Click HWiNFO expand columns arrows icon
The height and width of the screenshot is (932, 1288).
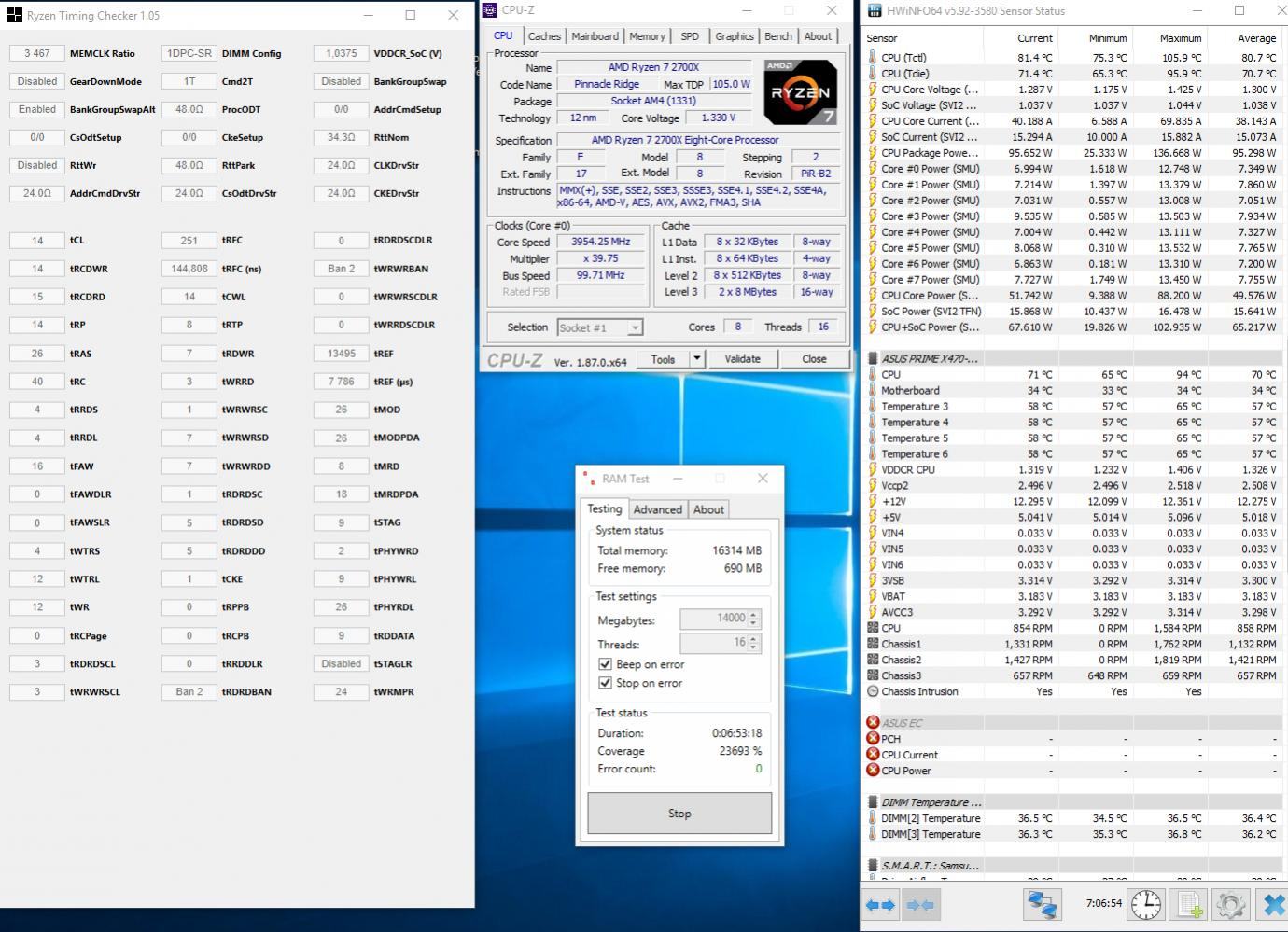880,904
